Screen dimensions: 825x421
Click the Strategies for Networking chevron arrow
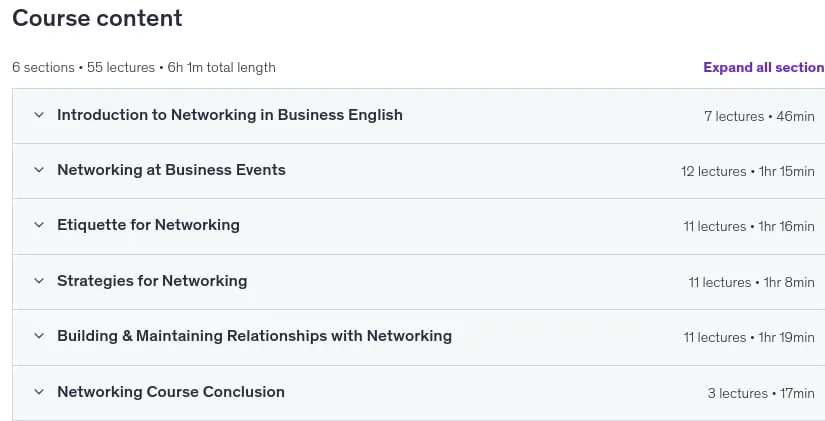[39, 280]
